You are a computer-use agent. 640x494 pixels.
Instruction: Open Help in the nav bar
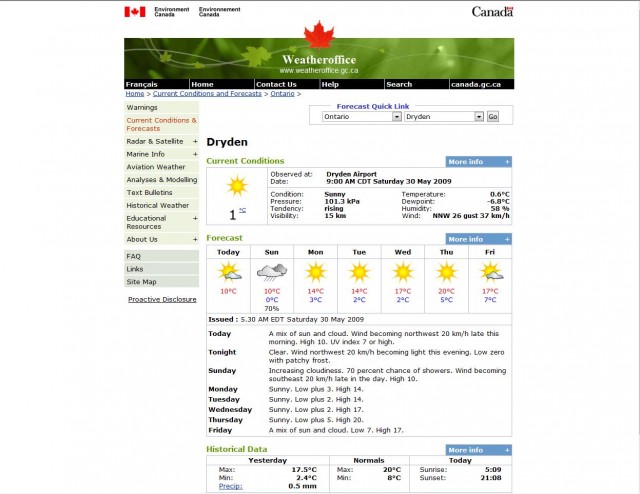(x=330, y=85)
